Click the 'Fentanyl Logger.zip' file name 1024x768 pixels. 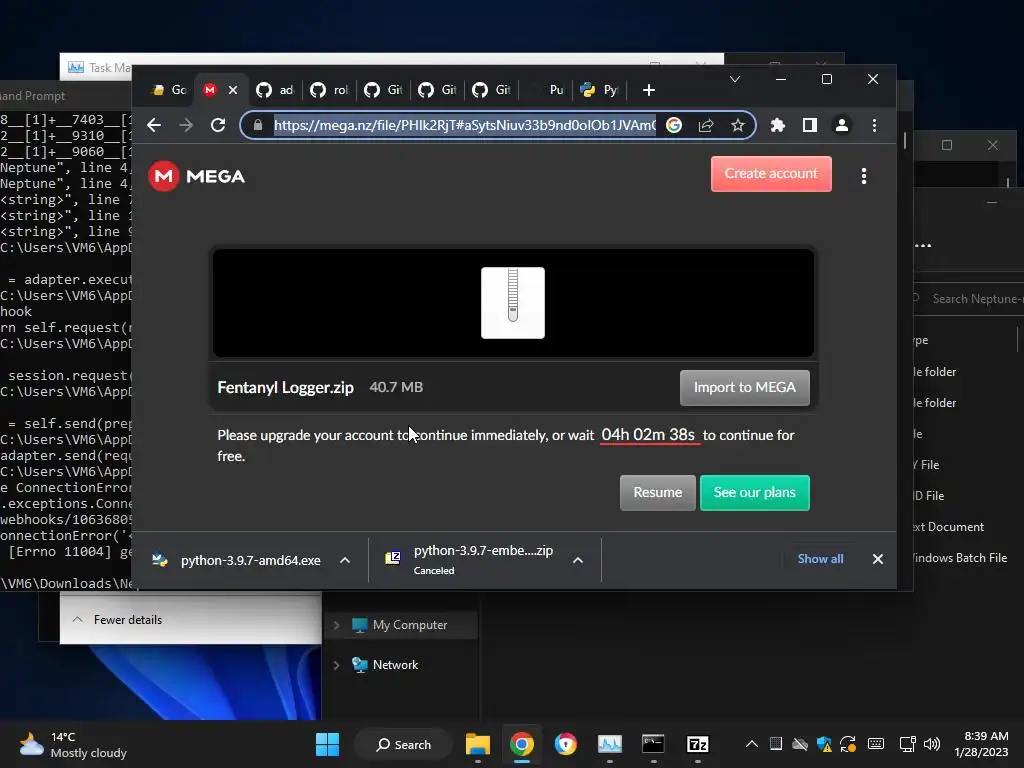[x=285, y=387]
